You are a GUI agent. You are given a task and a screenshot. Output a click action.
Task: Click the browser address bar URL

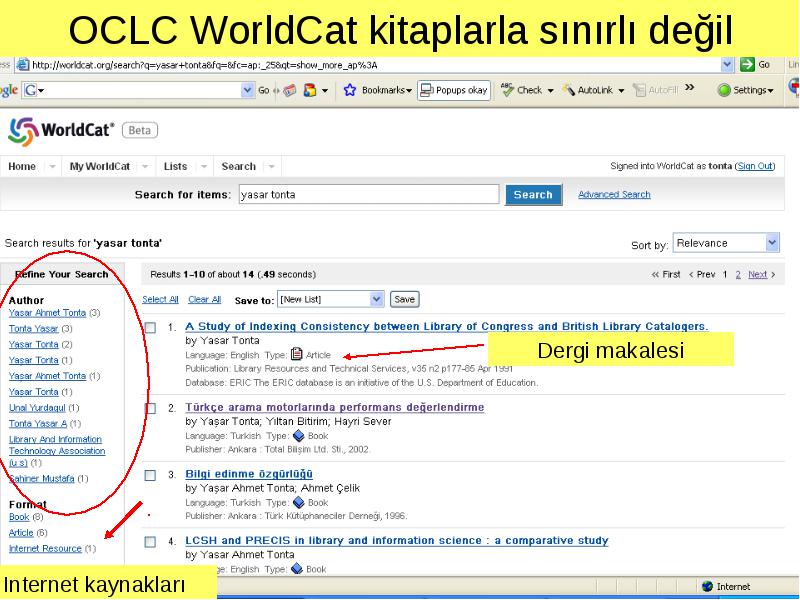point(375,65)
